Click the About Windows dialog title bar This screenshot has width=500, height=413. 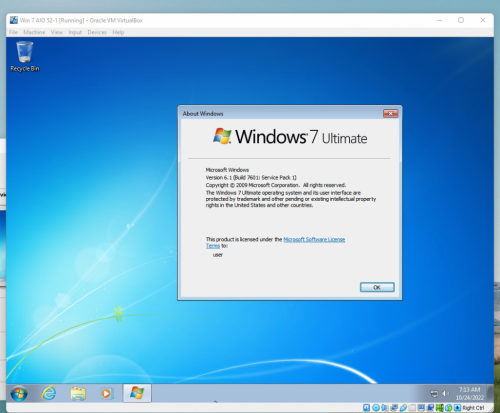(280, 114)
